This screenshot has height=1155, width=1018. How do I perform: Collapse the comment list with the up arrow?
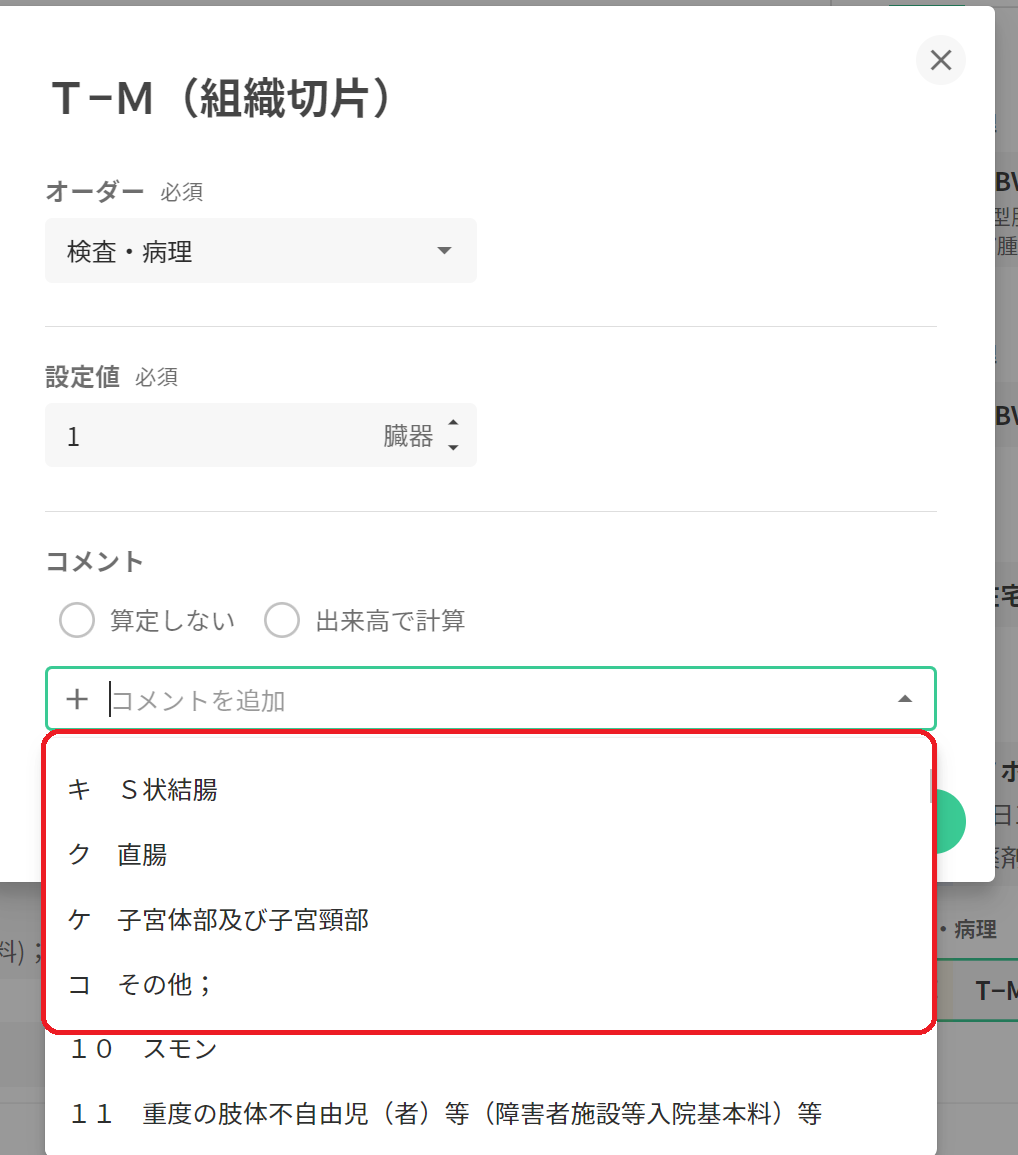click(x=905, y=699)
